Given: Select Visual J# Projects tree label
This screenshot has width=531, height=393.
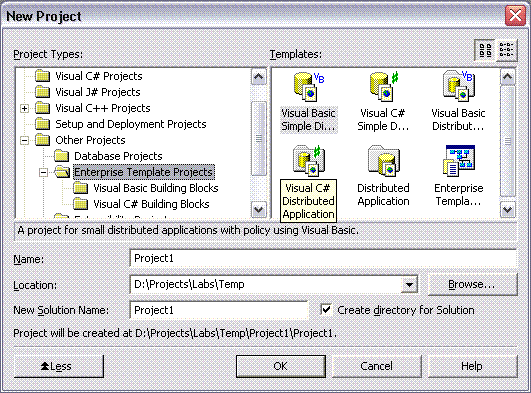Looking at the screenshot, I should click(x=98, y=92).
